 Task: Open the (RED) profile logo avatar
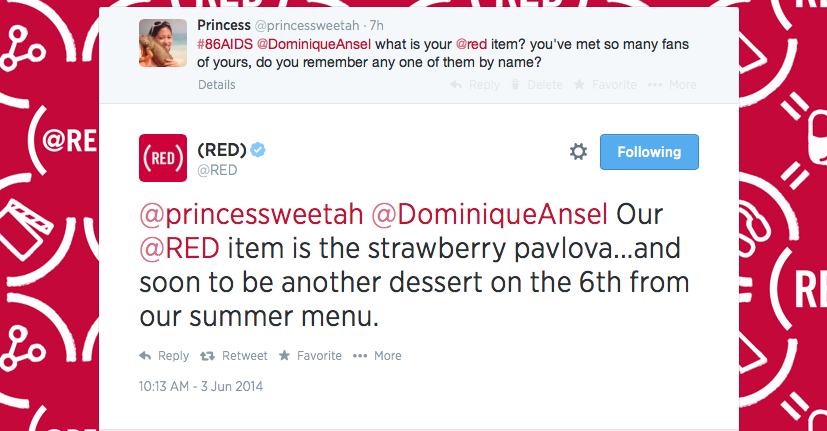[x=160, y=158]
